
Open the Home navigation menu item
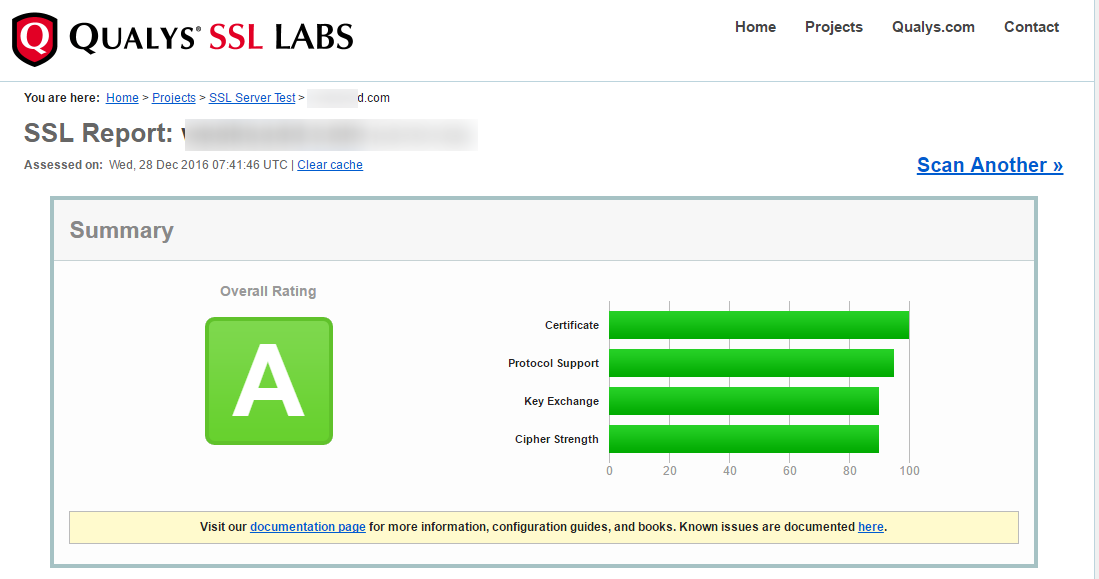point(755,27)
